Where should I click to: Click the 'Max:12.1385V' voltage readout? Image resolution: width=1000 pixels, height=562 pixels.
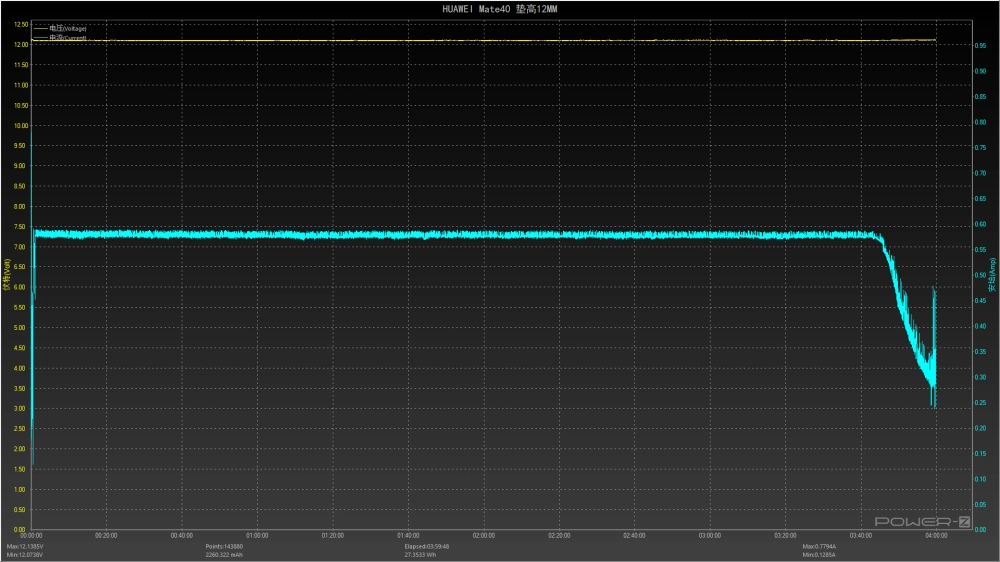coord(25,547)
